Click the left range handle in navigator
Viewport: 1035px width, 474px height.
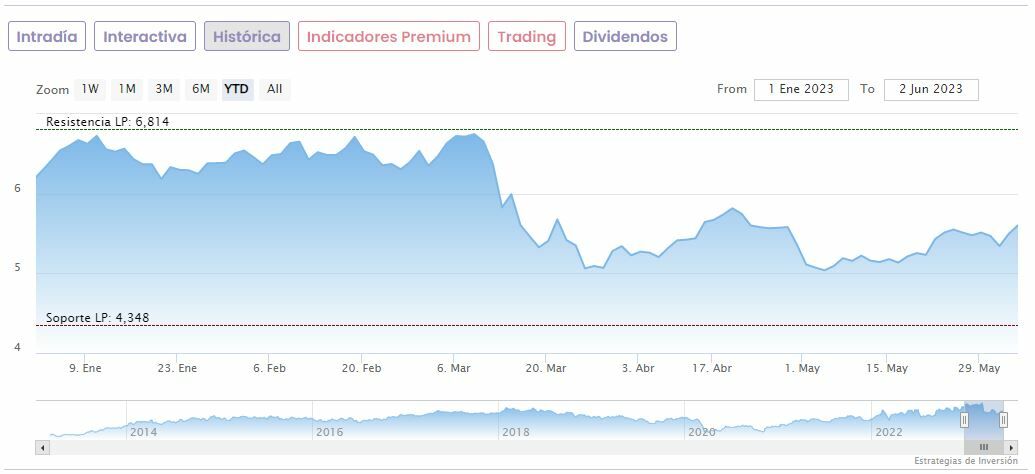click(x=965, y=421)
